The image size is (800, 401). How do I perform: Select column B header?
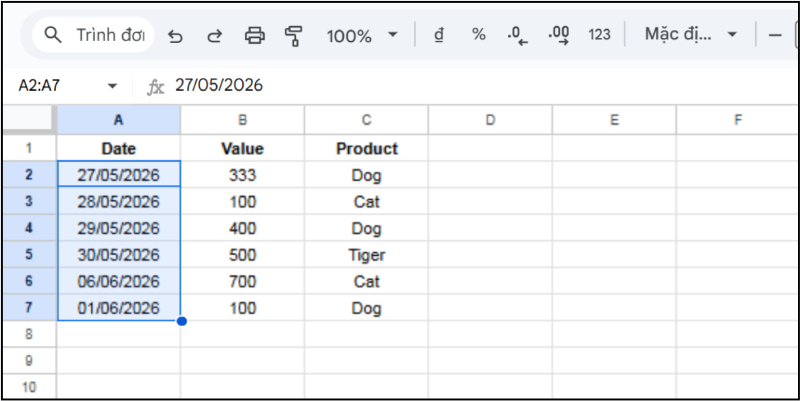pyautogui.click(x=242, y=120)
